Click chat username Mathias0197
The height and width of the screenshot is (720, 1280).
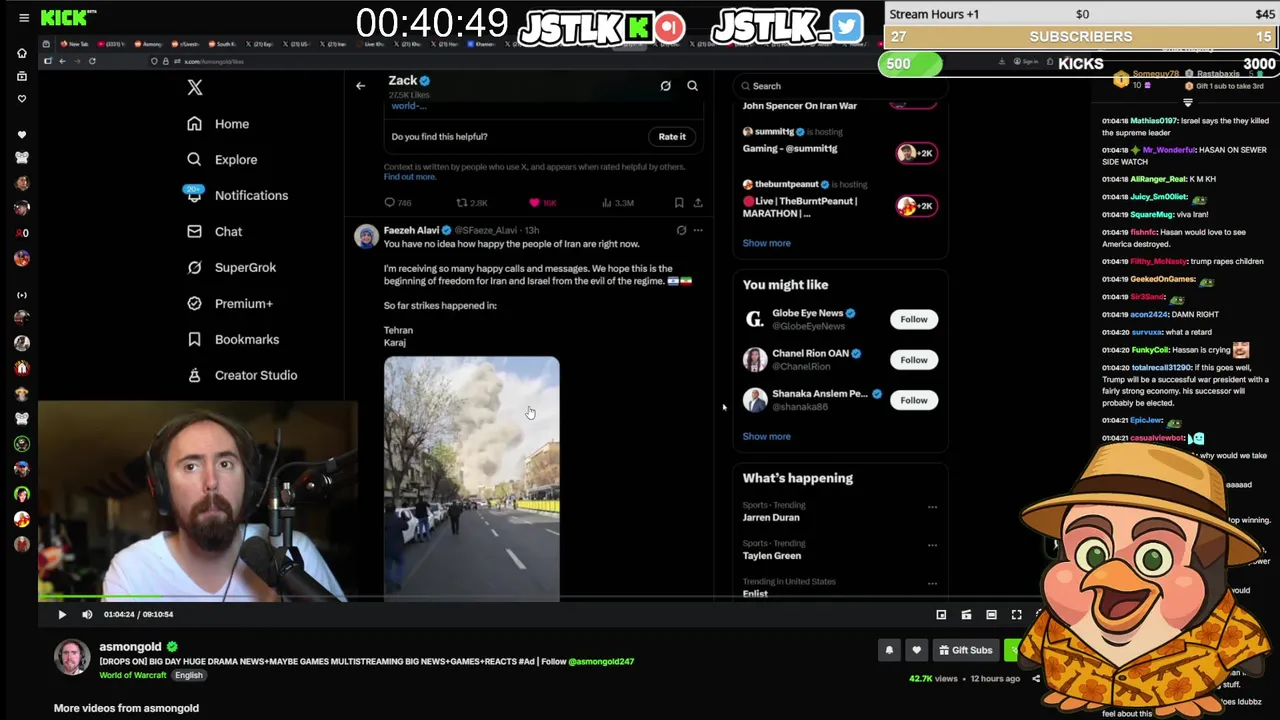(x=1154, y=121)
